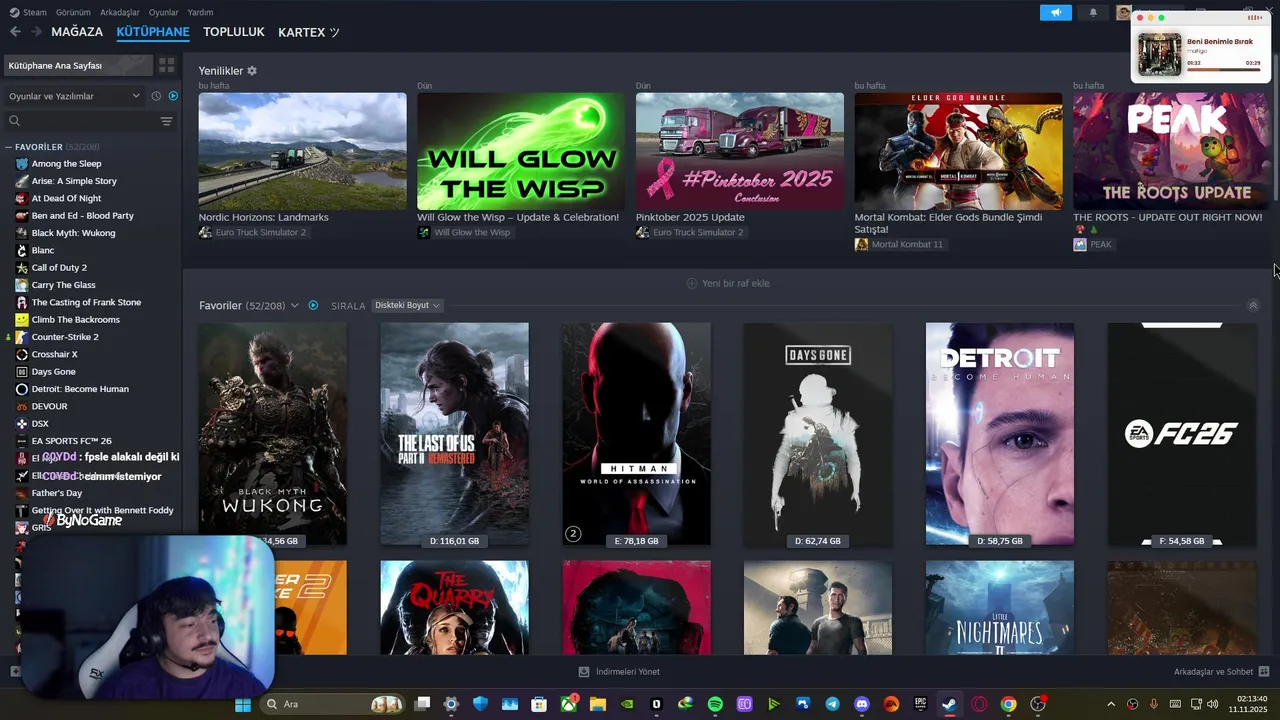Open Opera GX from the taskbar

979,704
